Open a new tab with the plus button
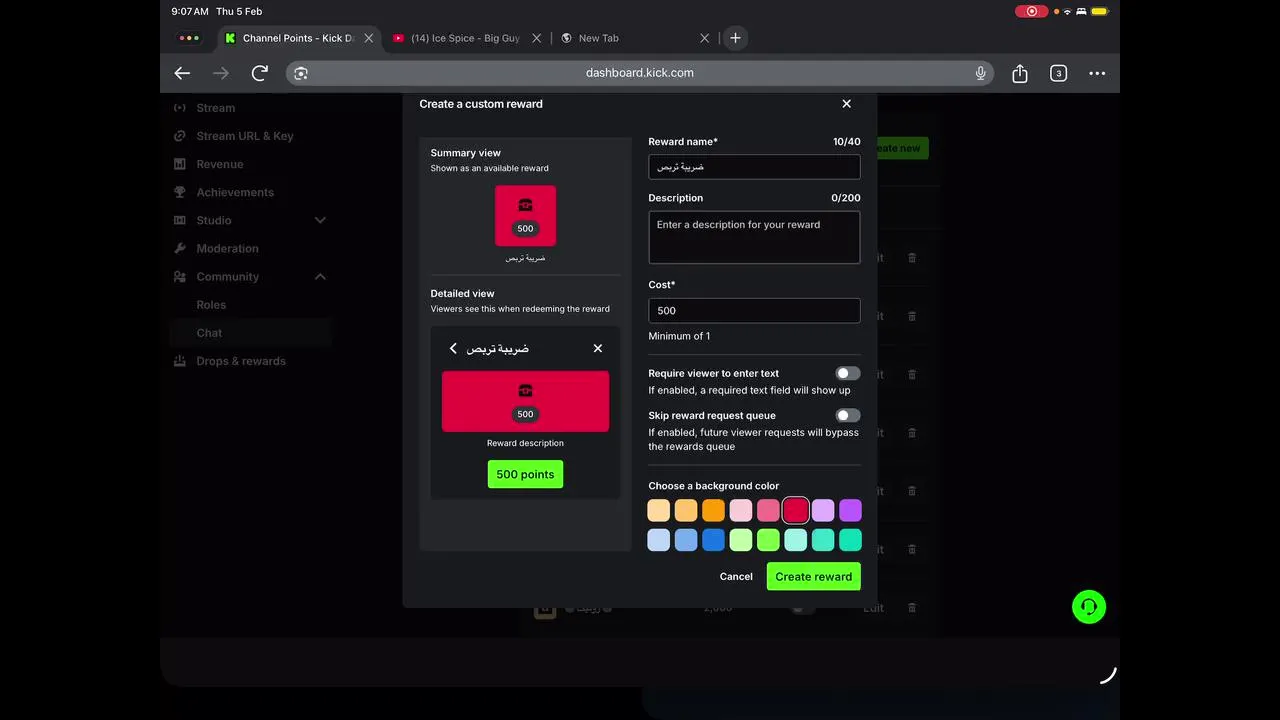Viewport: 1280px width, 720px height. coord(735,38)
